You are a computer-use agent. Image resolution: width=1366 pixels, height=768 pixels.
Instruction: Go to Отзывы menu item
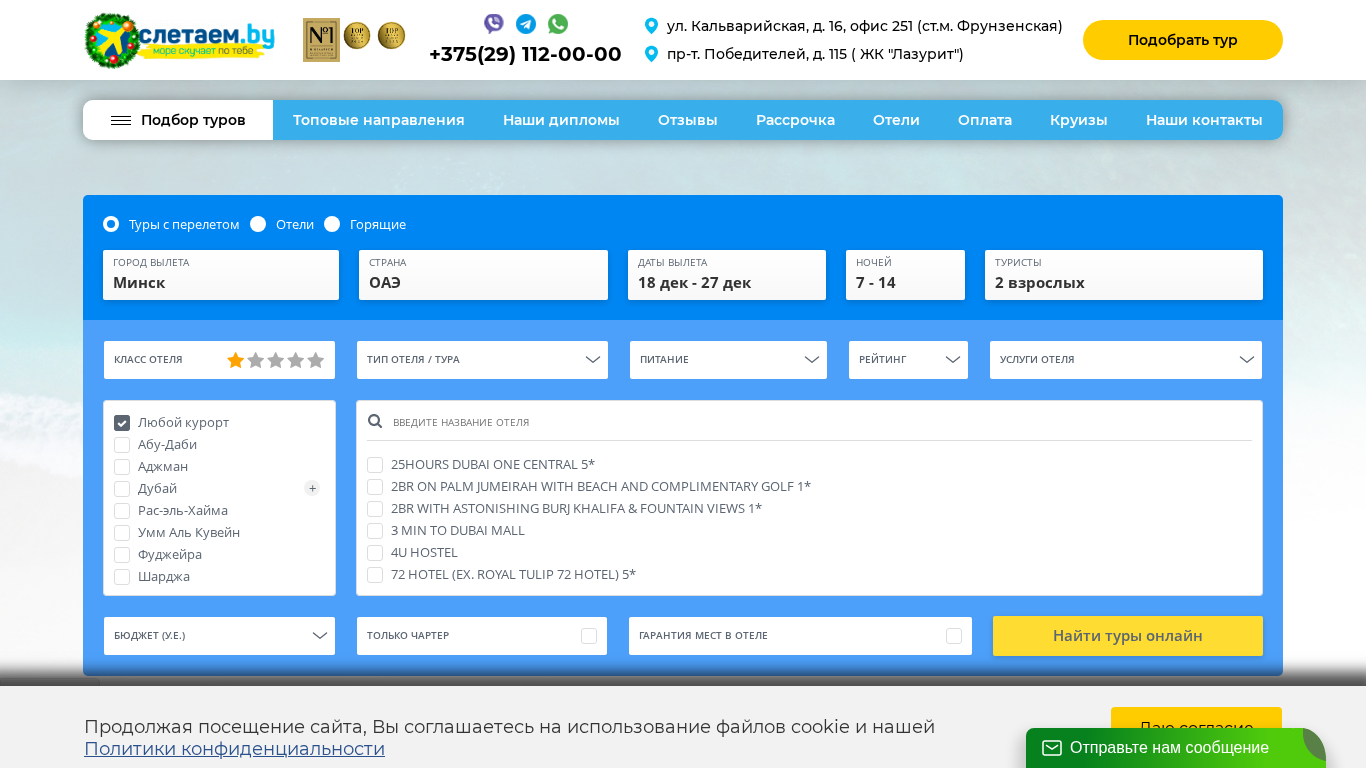pyautogui.click(x=688, y=120)
